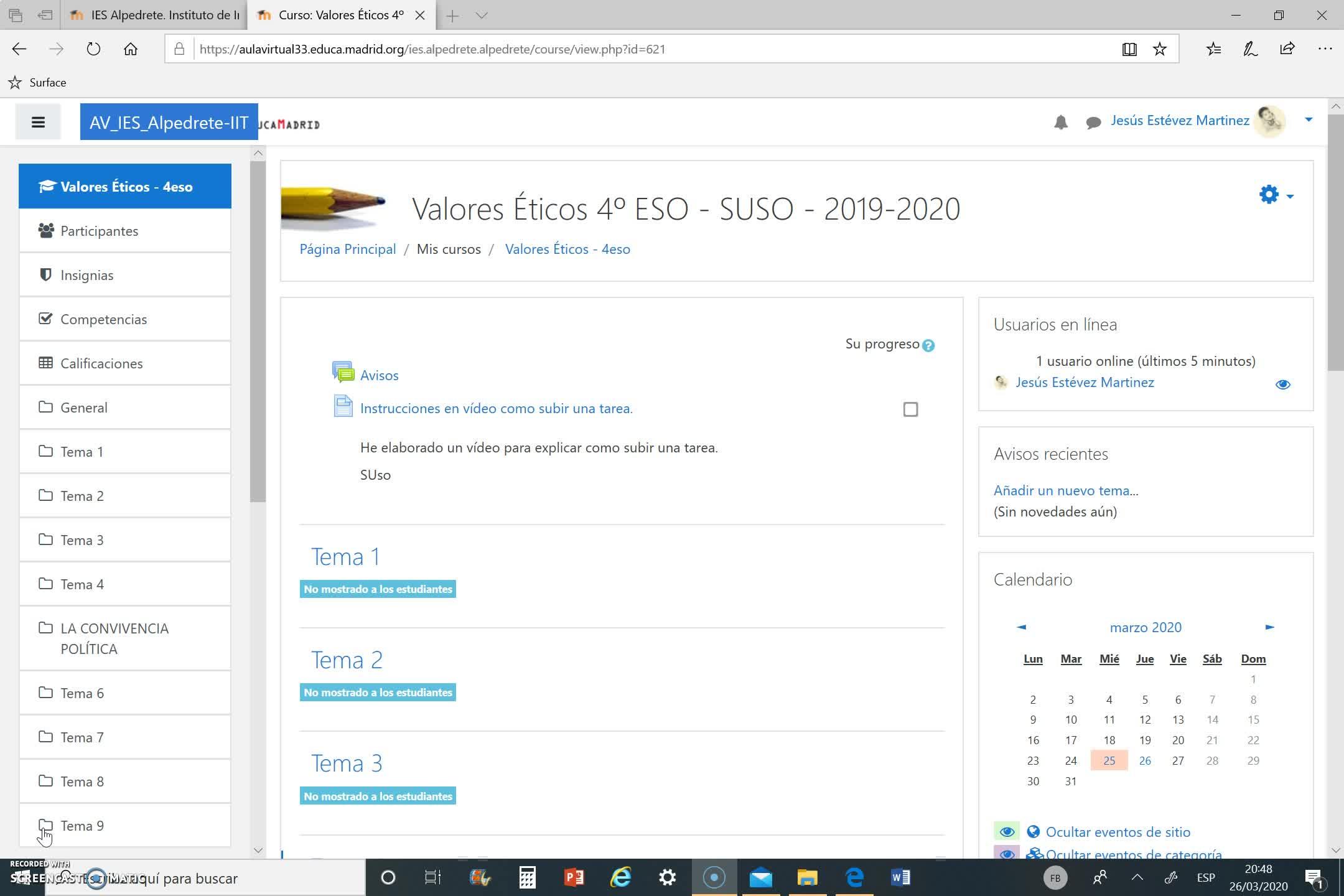Click the Avisos forum icon
The width and height of the screenshot is (1344, 896).
point(343,373)
